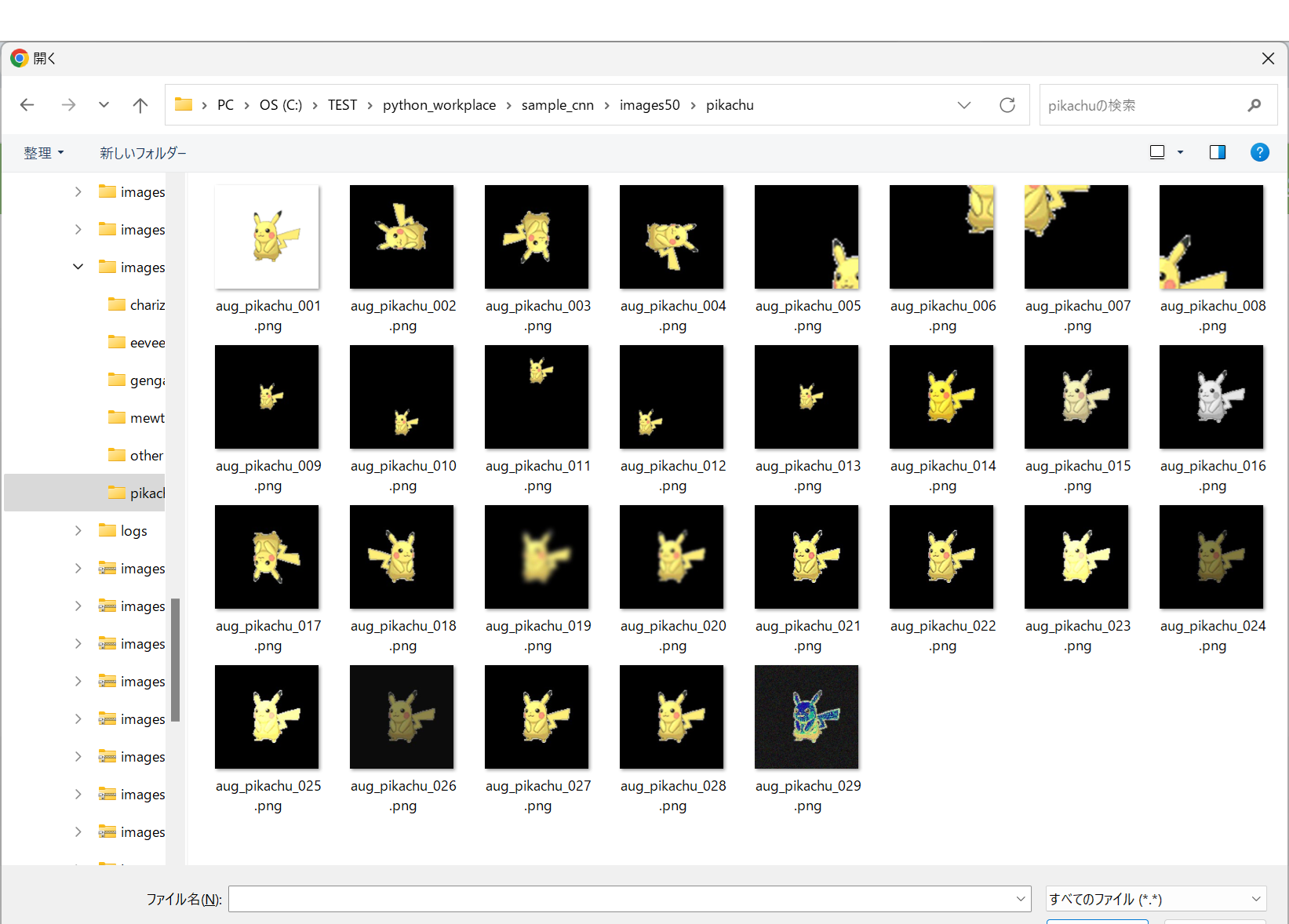Image resolution: width=1289 pixels, height=924 pixels.
Task: Expand the chevron after TEST in the path
Action: (x=370, y=105)
